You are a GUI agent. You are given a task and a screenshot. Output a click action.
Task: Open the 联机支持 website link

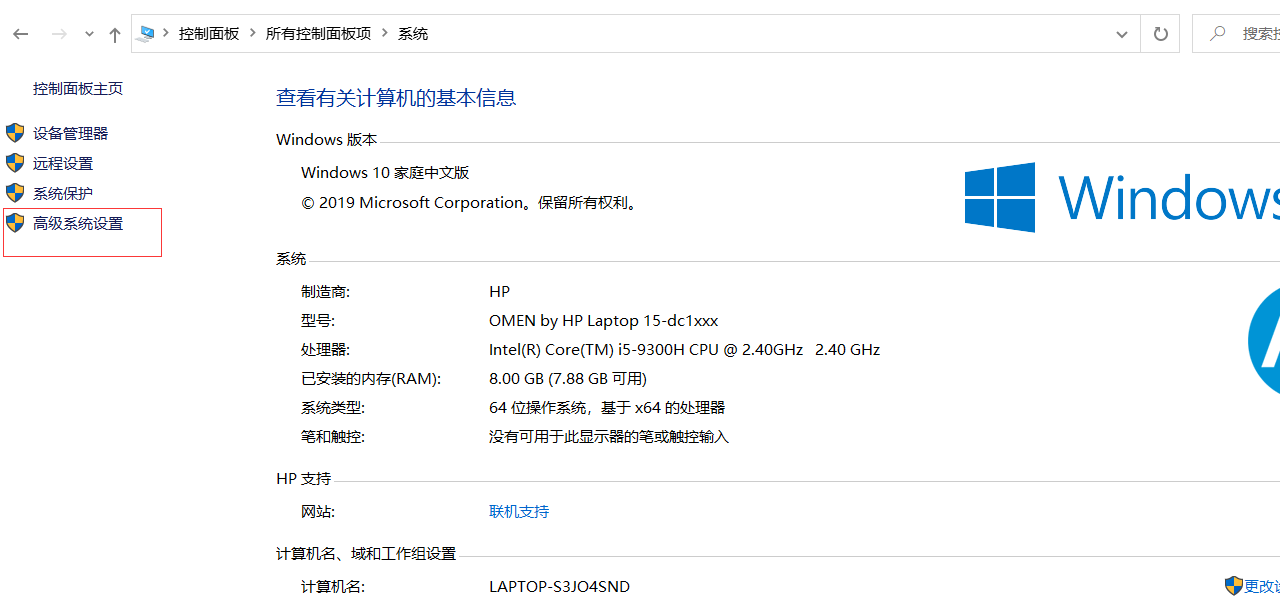(x=519, y=512)
